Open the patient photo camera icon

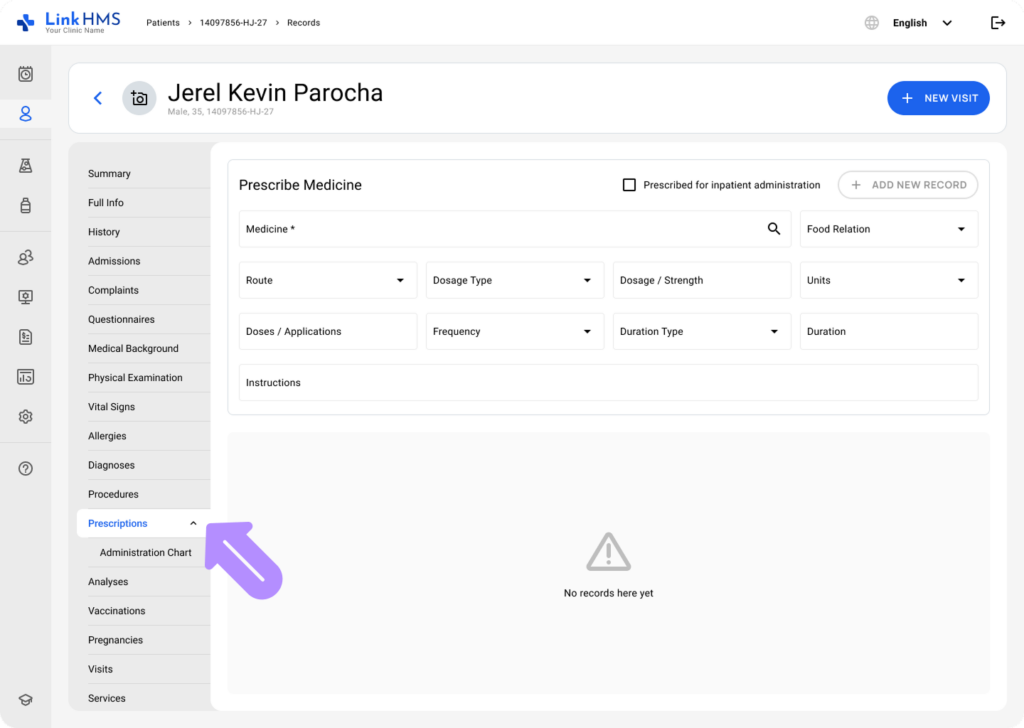click(x=139, y=98)
